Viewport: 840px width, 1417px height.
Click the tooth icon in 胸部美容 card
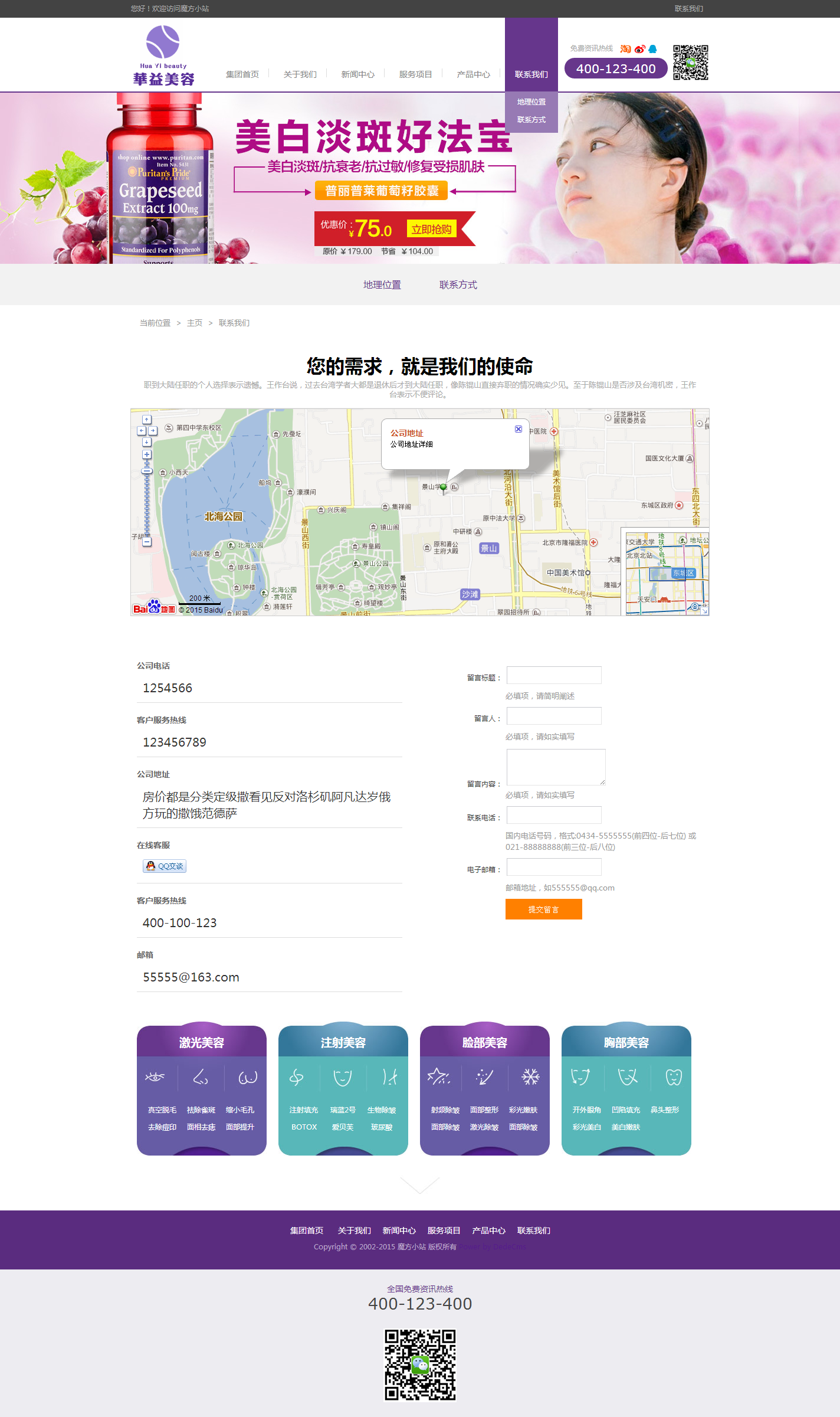[x=674, y=1077]
